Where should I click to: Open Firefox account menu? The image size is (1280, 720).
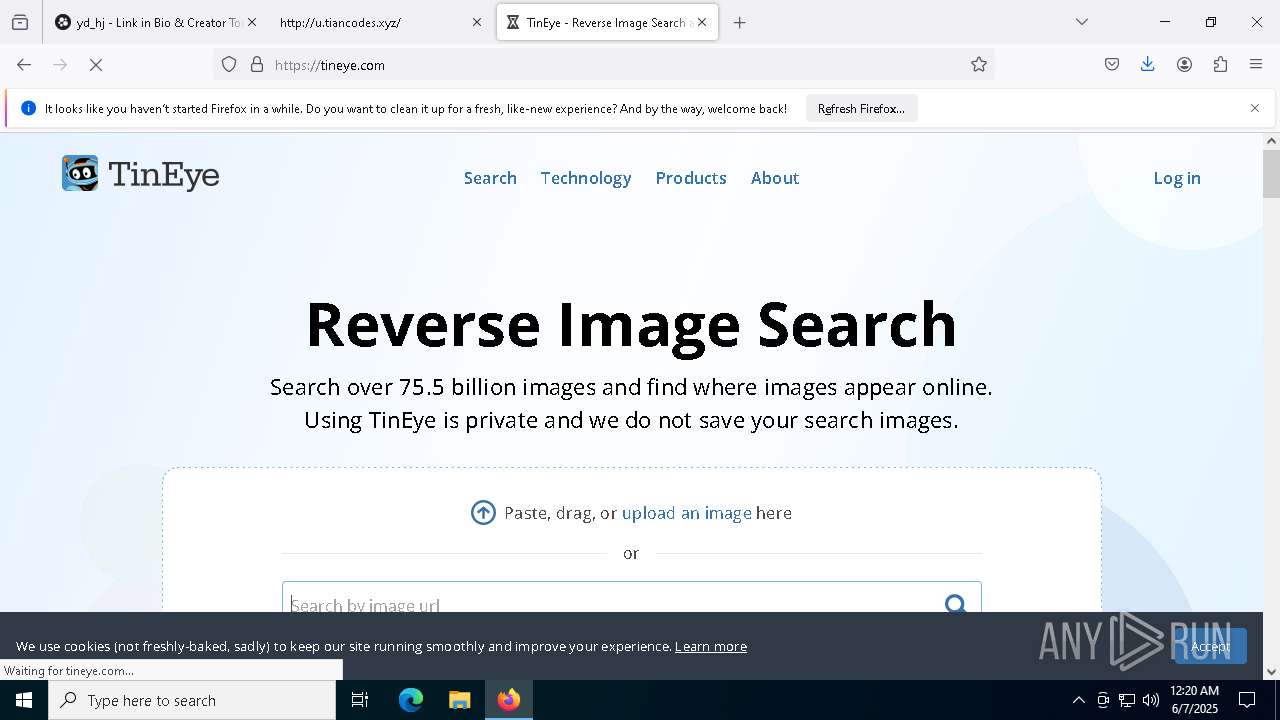click(x=1184, y=65)
